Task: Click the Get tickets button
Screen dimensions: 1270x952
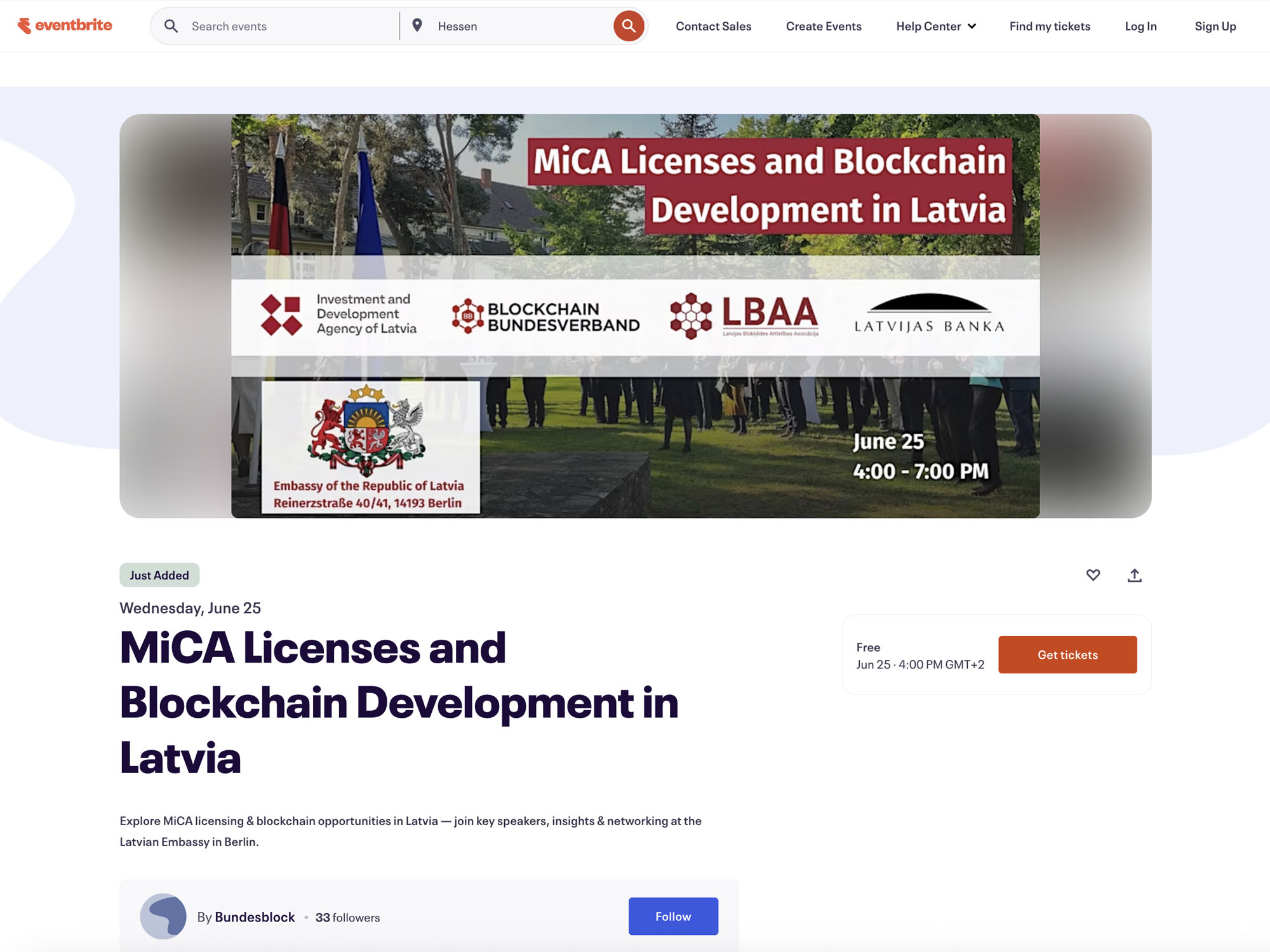Action: [1067, 654]
